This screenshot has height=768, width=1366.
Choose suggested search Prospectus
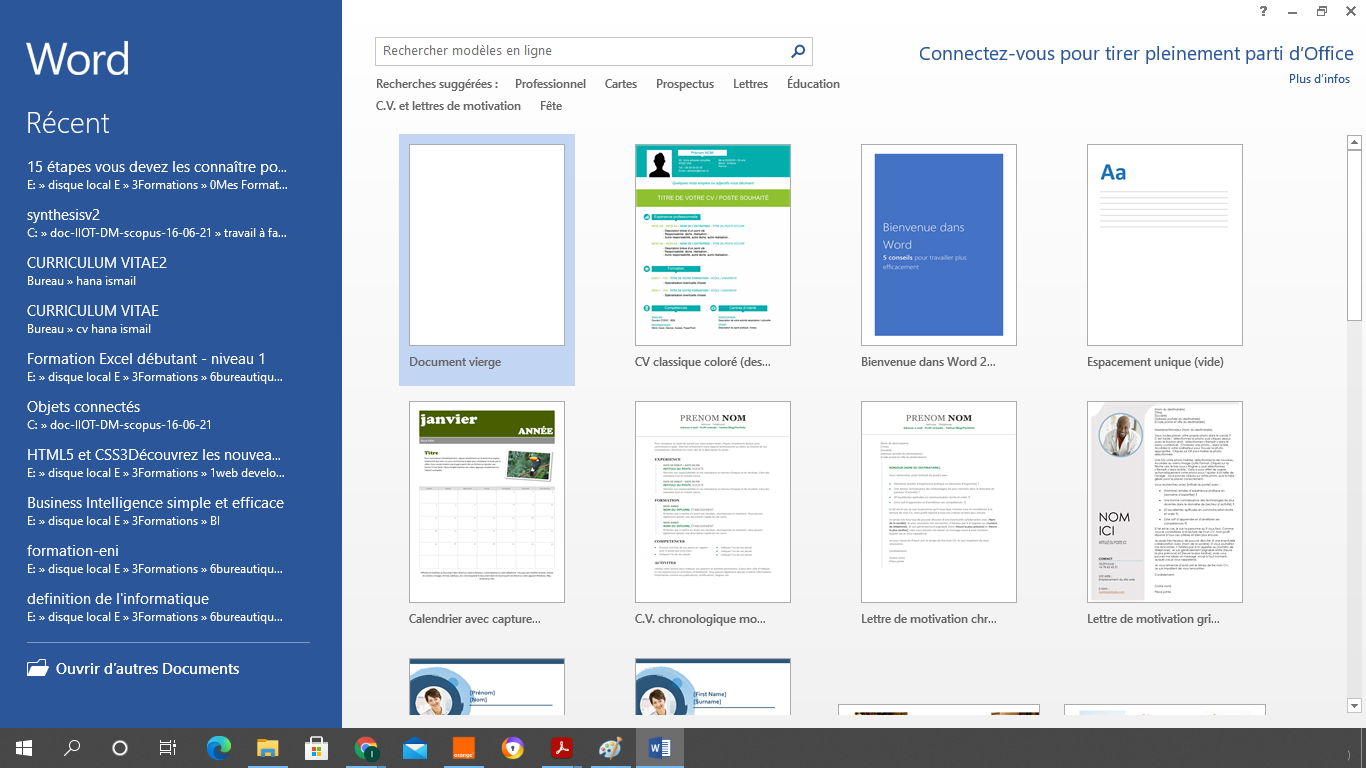click(x=685, y=84)
